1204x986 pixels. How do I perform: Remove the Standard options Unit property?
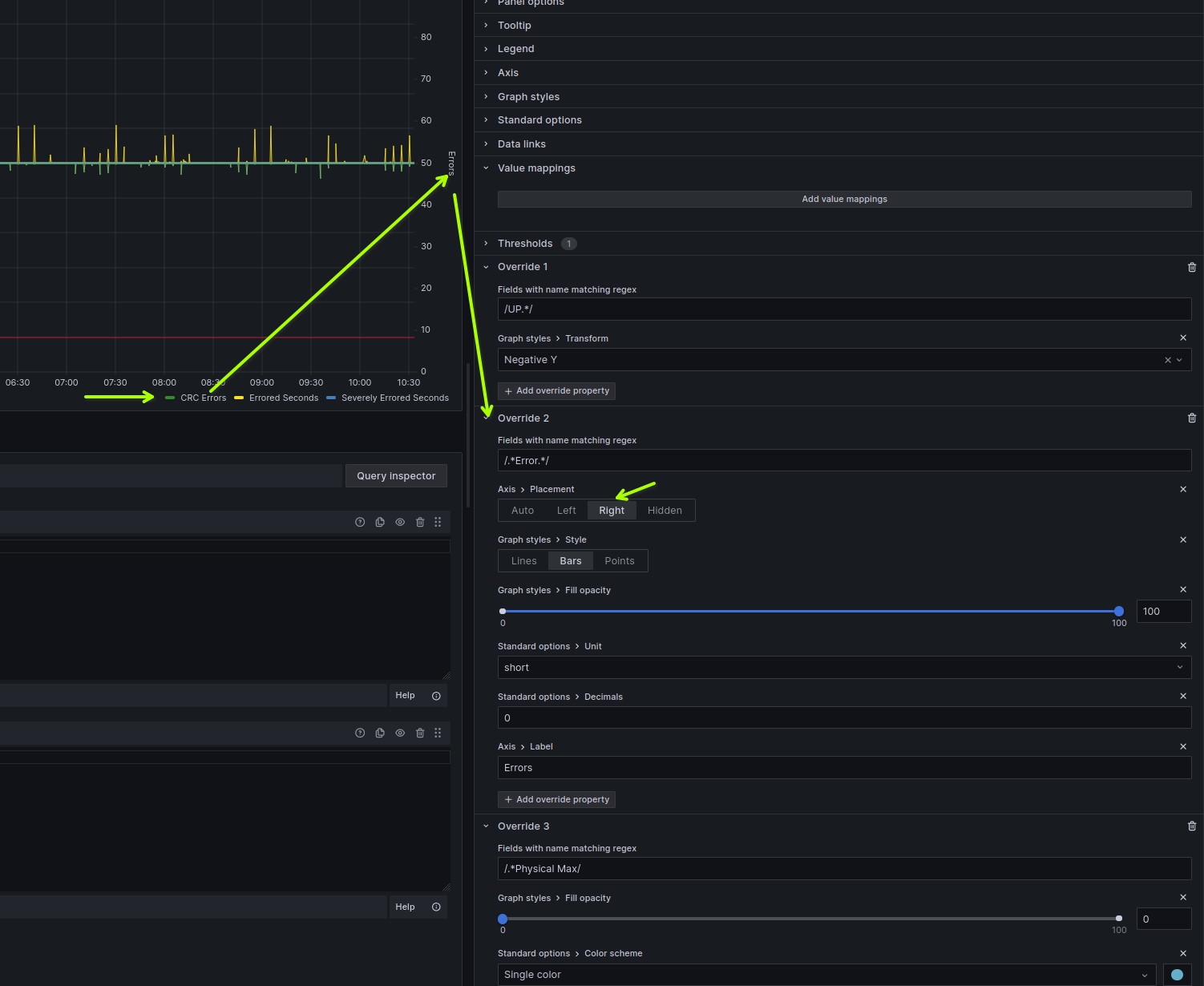[1183, 646]
